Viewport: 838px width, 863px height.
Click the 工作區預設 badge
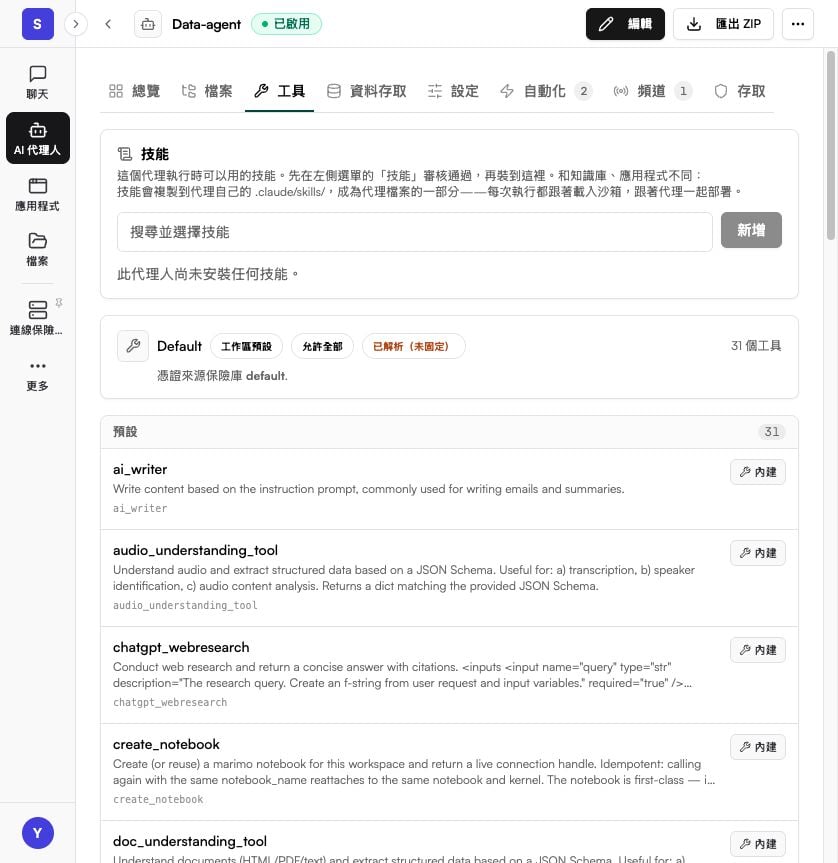(x=247, y=346)
